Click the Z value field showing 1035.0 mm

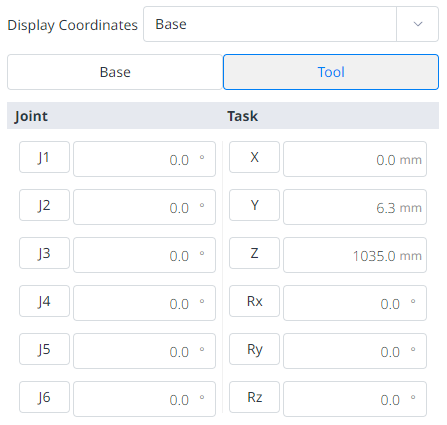tap(355, 255)
